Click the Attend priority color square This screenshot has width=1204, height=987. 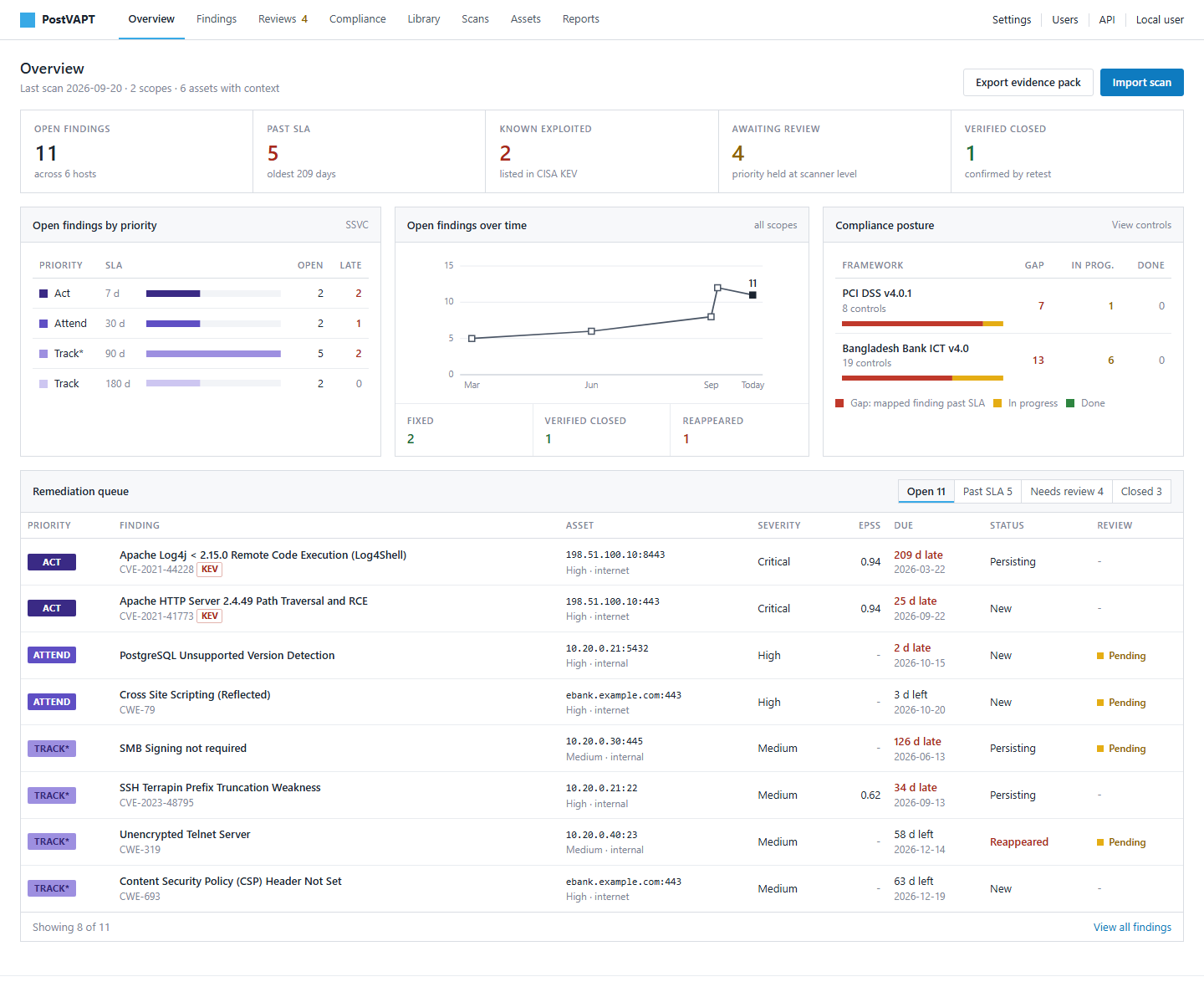[43, 324]
